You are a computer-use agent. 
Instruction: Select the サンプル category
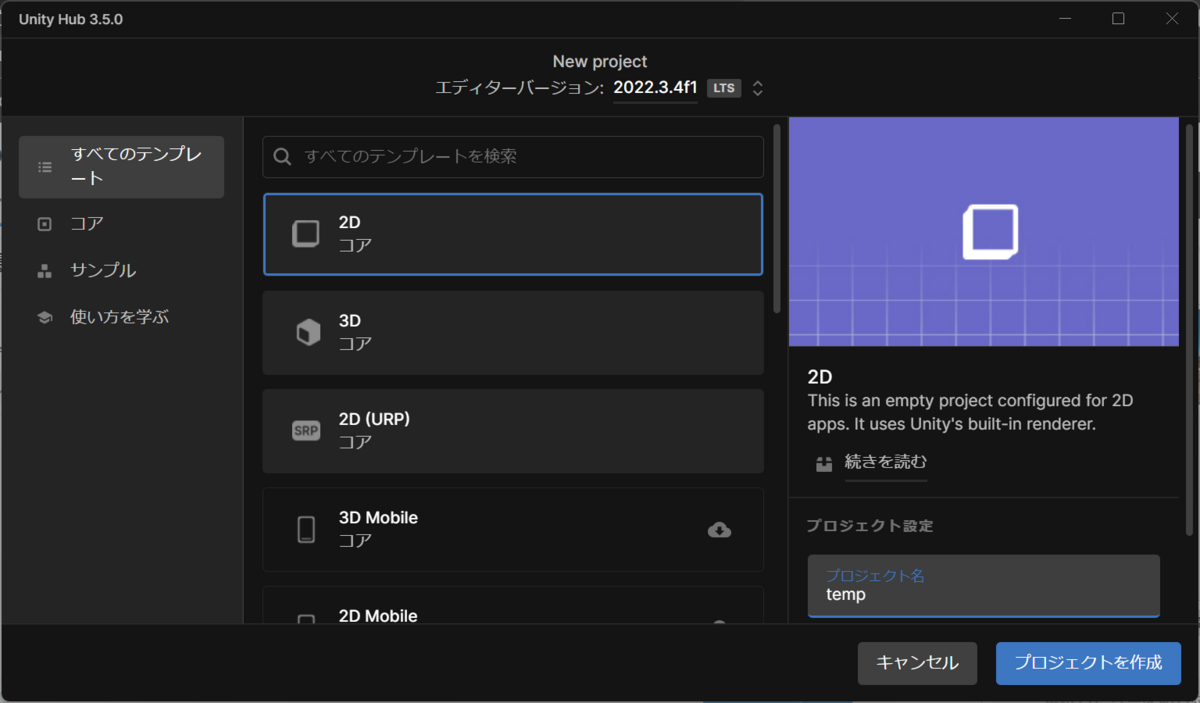[121, 271]
